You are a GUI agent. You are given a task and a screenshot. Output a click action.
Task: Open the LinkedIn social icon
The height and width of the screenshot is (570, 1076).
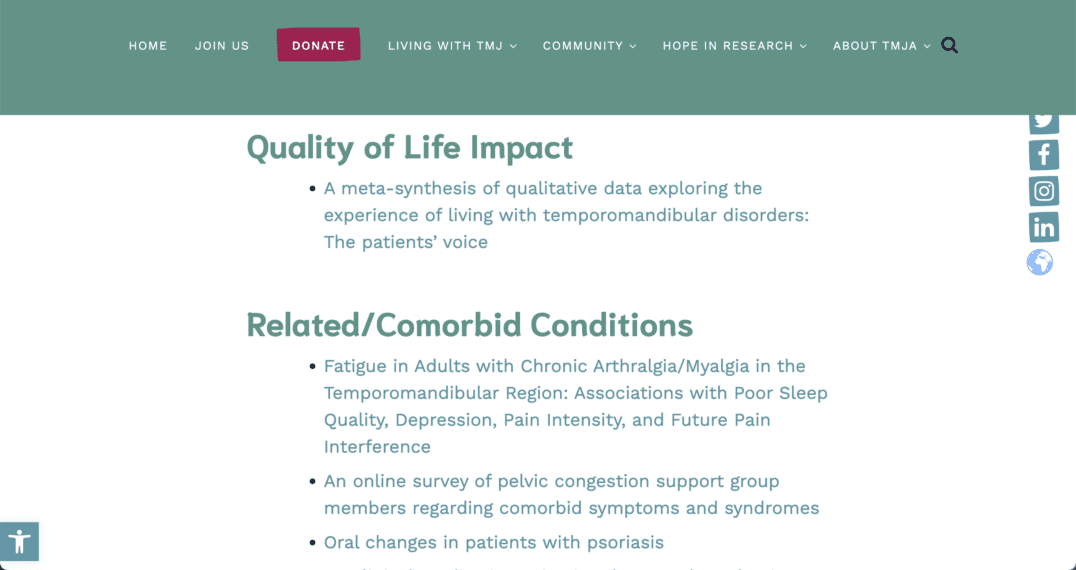tap(1044, 227)
